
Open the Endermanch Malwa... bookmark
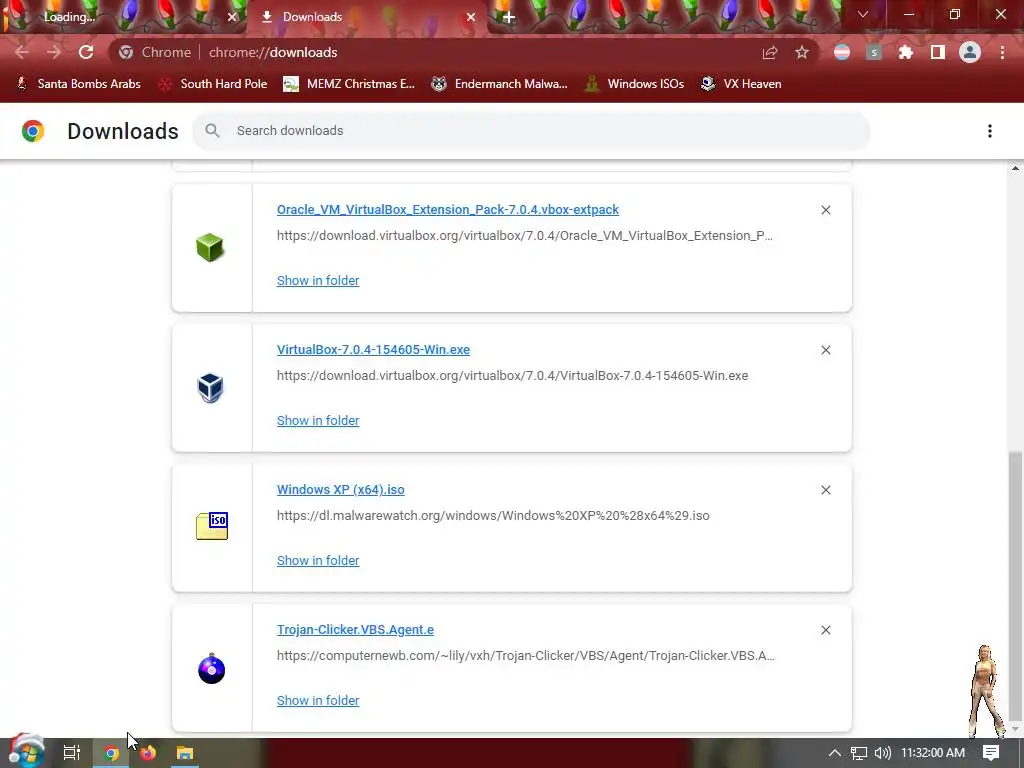[500, 84]
